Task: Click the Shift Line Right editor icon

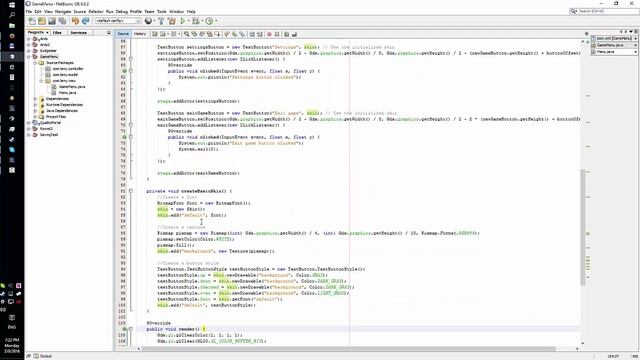Action: click(x=260, y=34)
